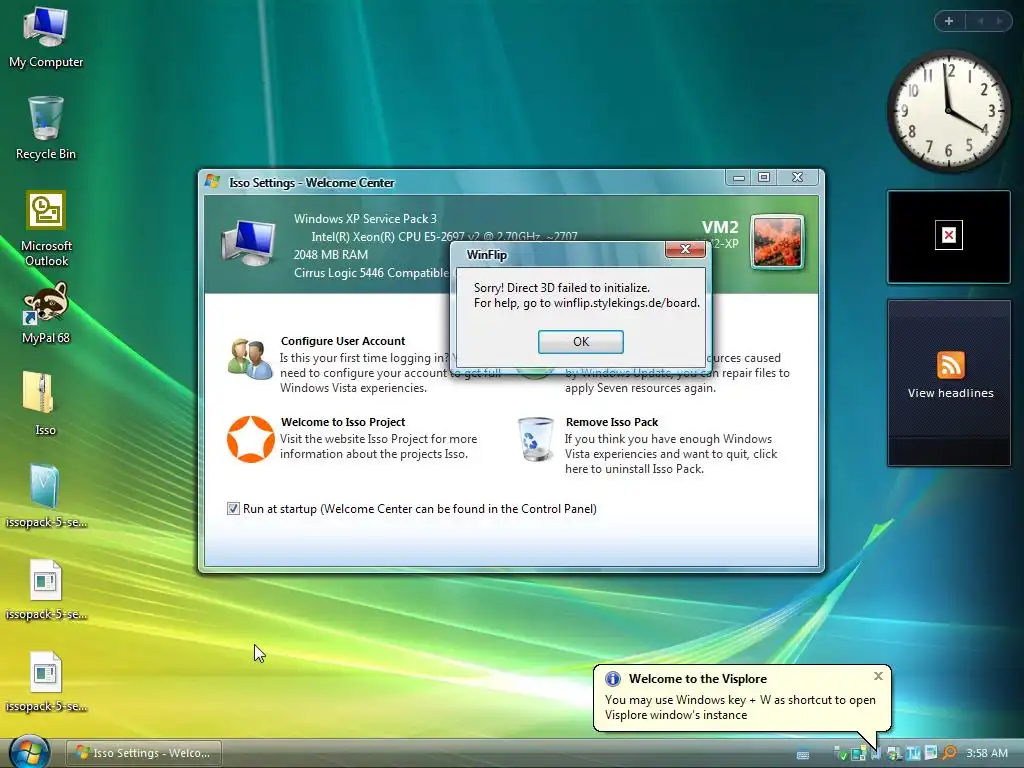The width and height of the screenshot is (1024, 768).
Task: Click the Cirrus Logic 5446 Compatible text
Action: 371,273
